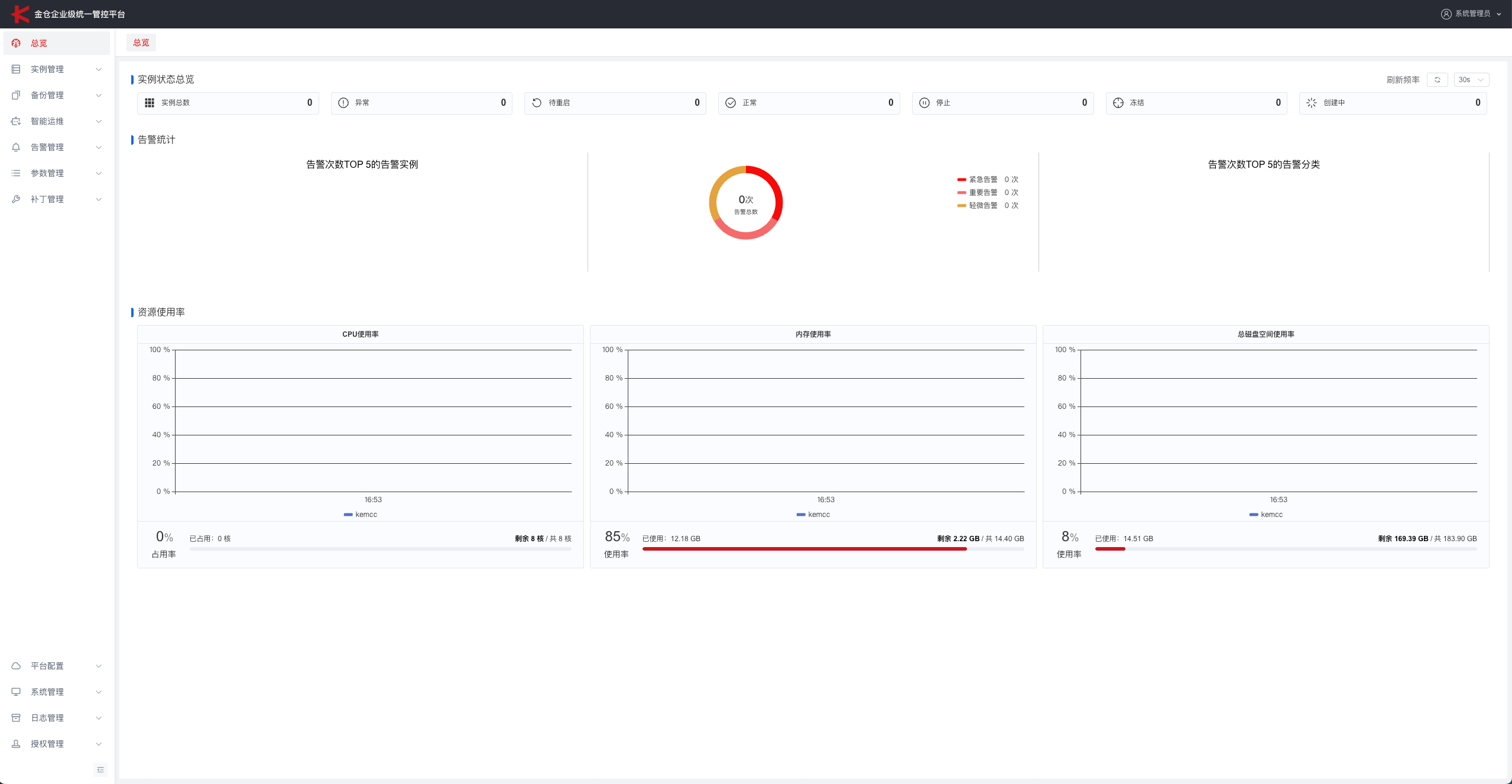Viewport: 1512px width, 784px height.
Task: Click the 冻结 freeze icon
Action: (1118, 103)
